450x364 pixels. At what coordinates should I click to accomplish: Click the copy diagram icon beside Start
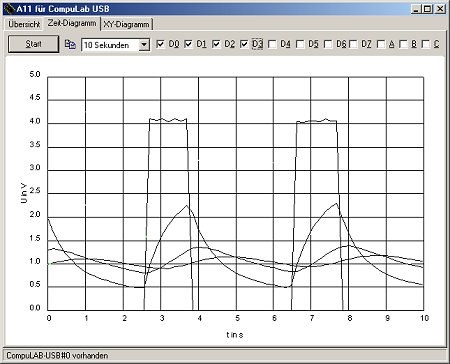click(x=70, y=44)
